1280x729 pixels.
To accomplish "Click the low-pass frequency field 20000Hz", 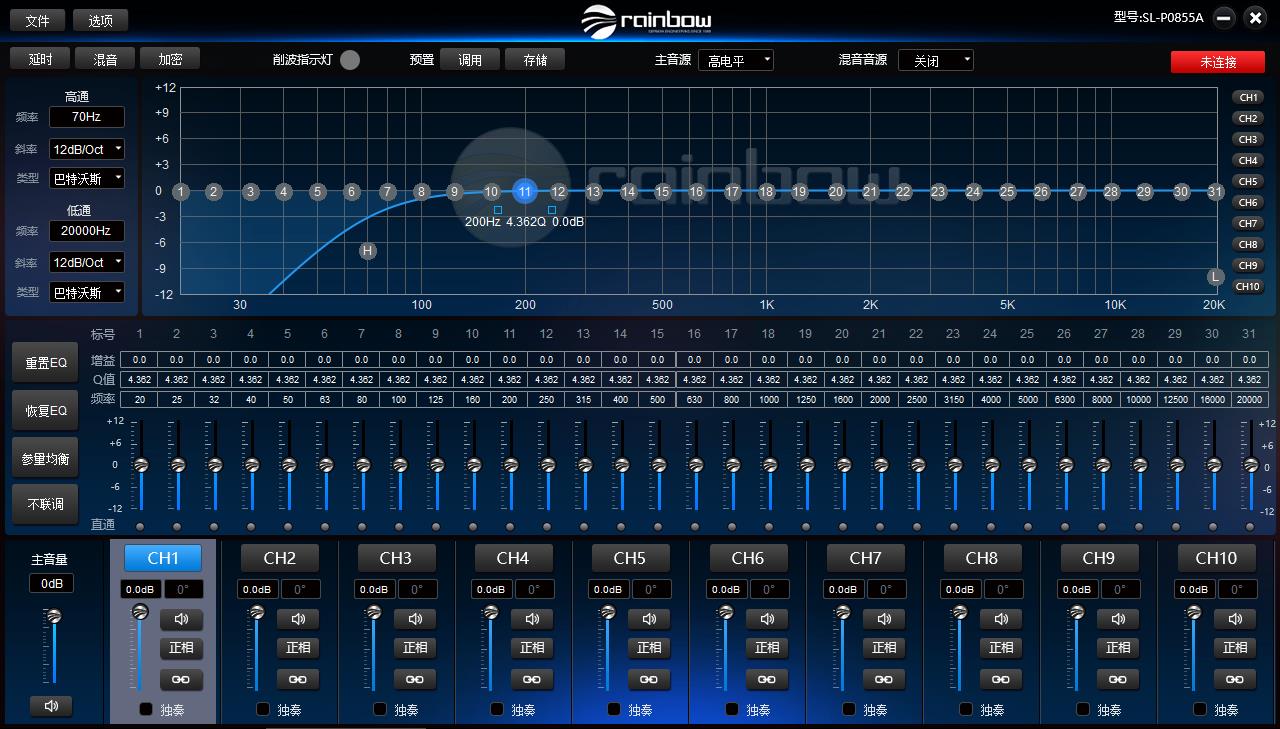I will click(x=87, y=230).
